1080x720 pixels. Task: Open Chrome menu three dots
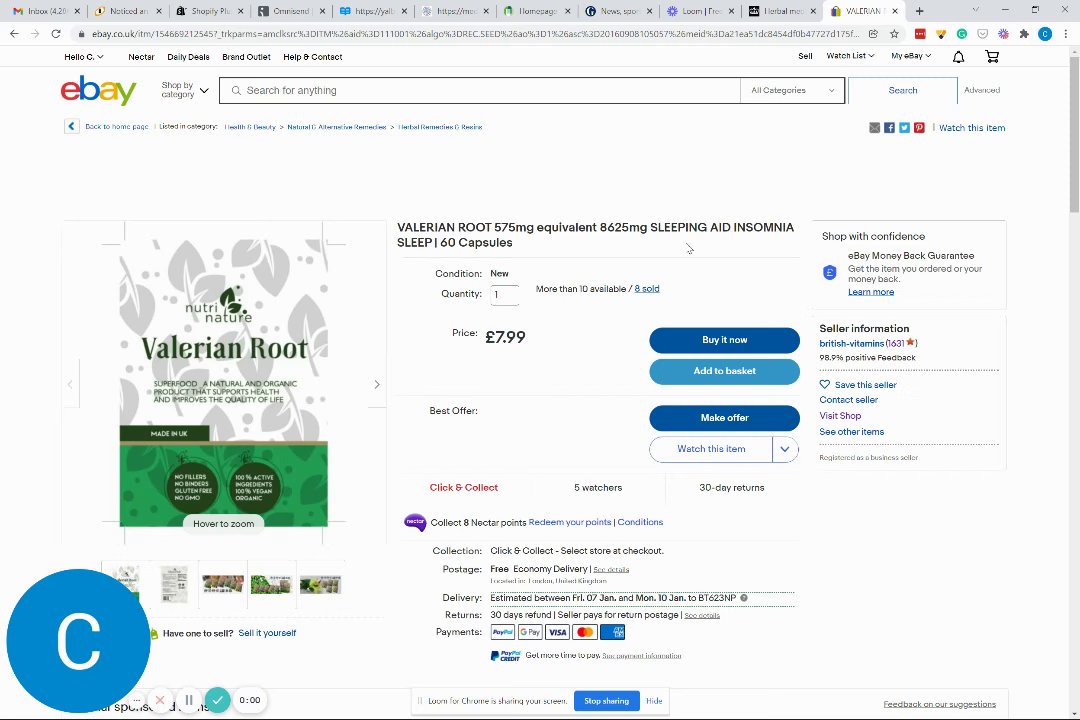(x=1066, y=34)
